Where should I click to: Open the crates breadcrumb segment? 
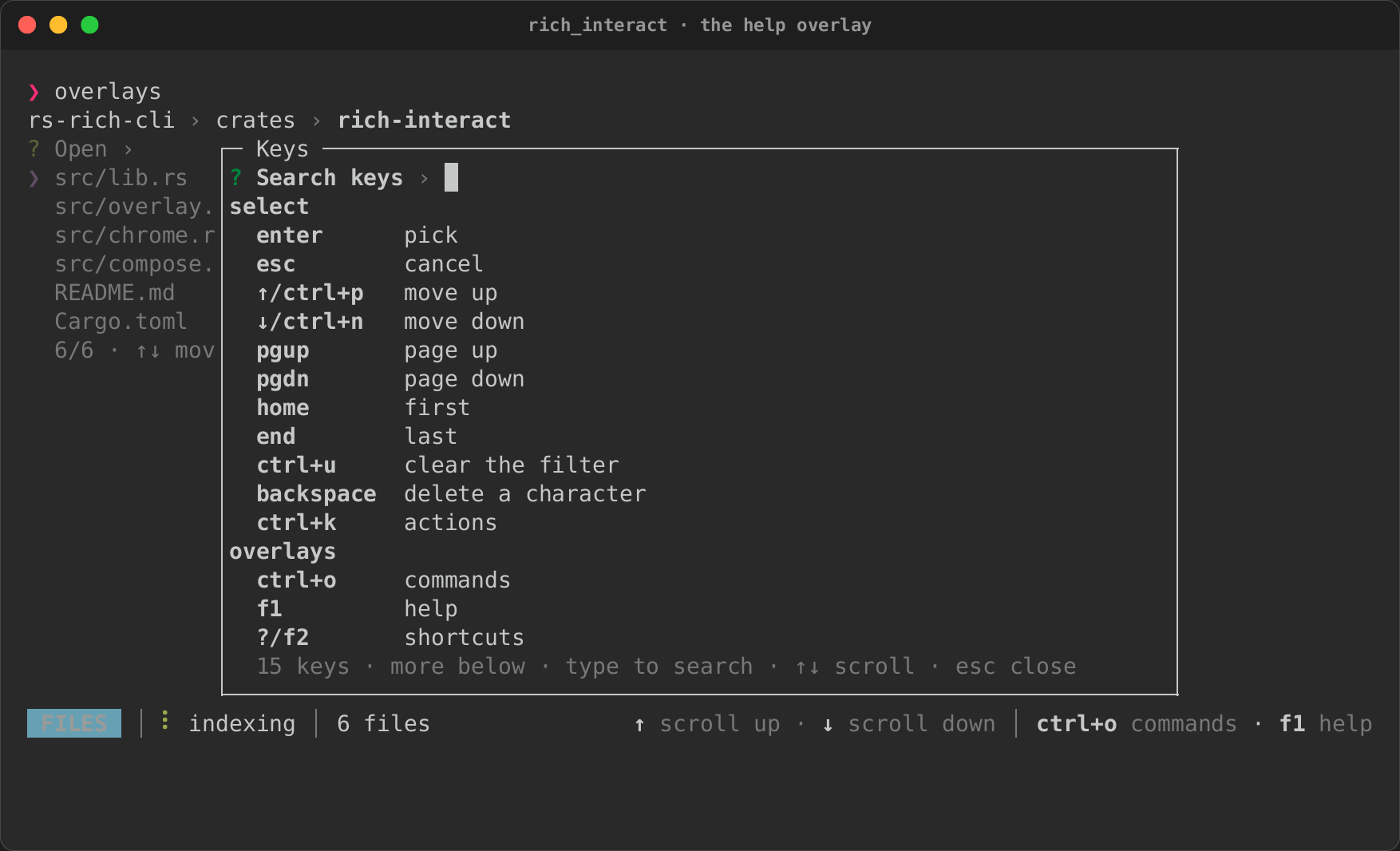coord(255,120)
